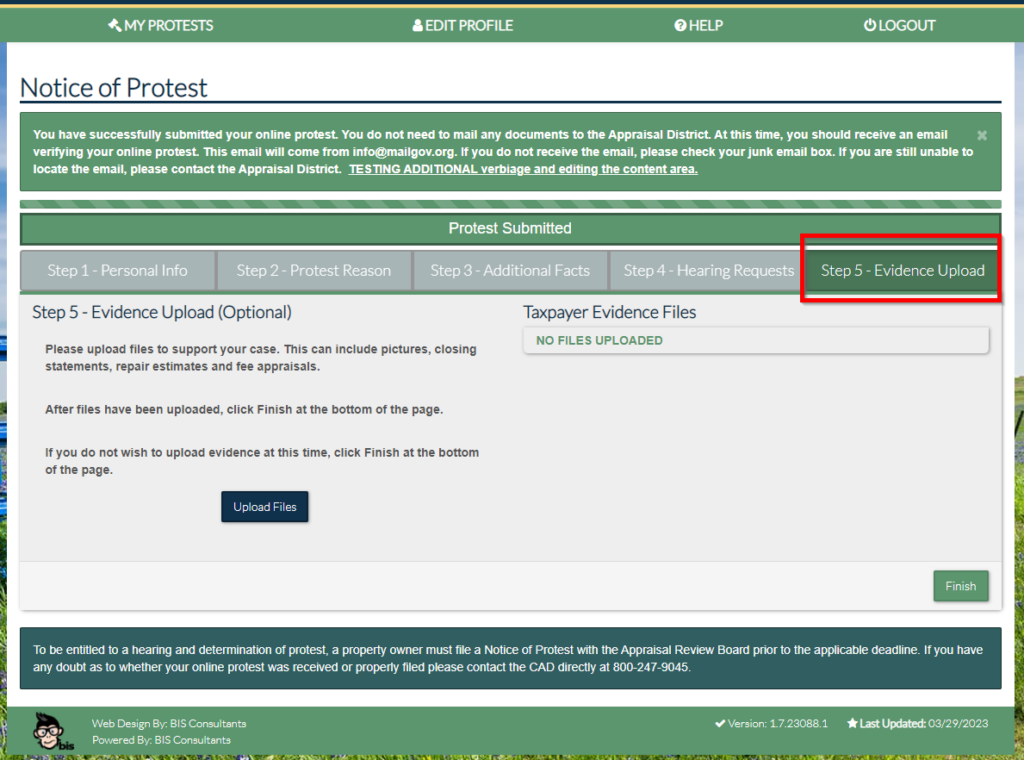This screenshot has height=760, width=1024.
Task: Click the power icon beside Logout
Action: pos(869,25)
